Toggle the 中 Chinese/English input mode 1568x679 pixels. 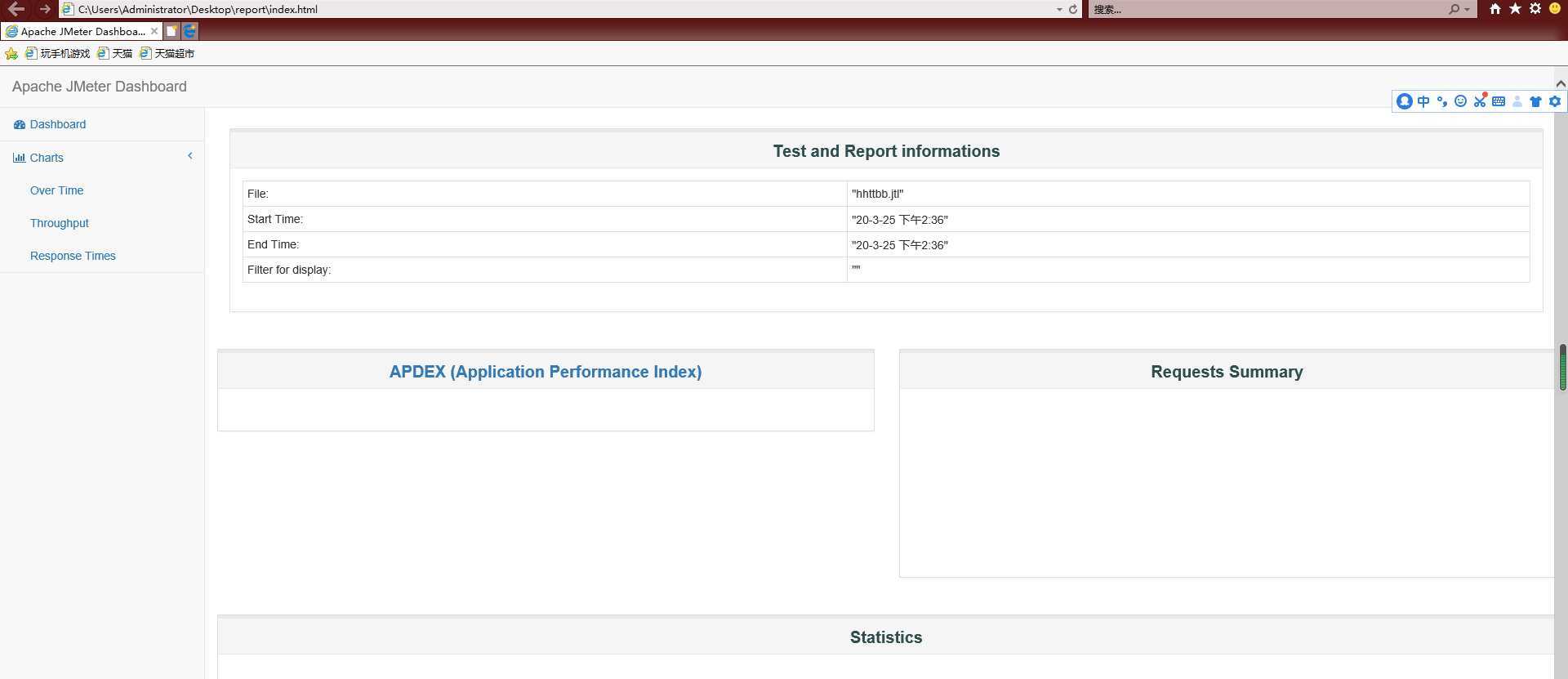(x=1423, y=101)
